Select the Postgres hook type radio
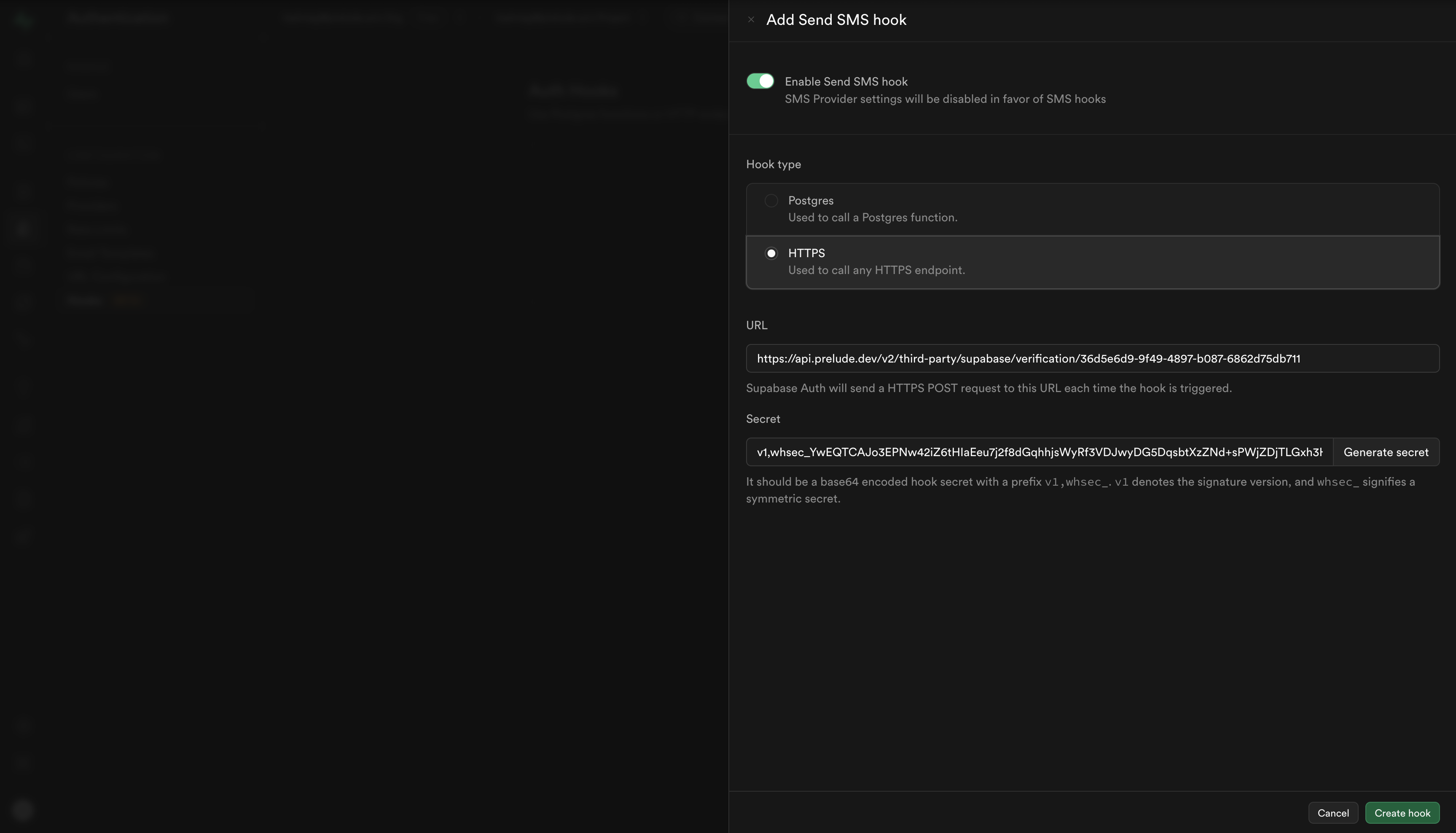Screen dimensions: 1456x833 tap(771, 201)
